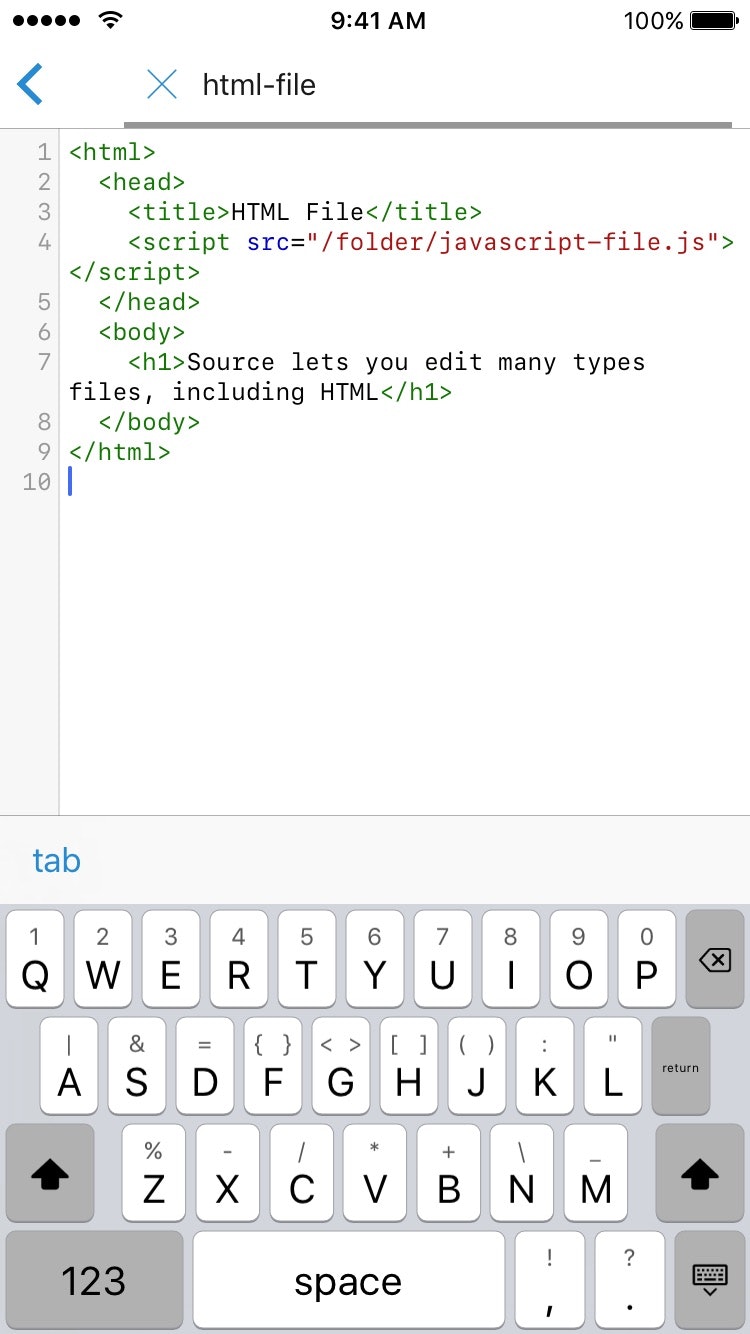The height and width of the screenshot is (1334, 750).
Task: Tap the O key
Action: [579, 959]
